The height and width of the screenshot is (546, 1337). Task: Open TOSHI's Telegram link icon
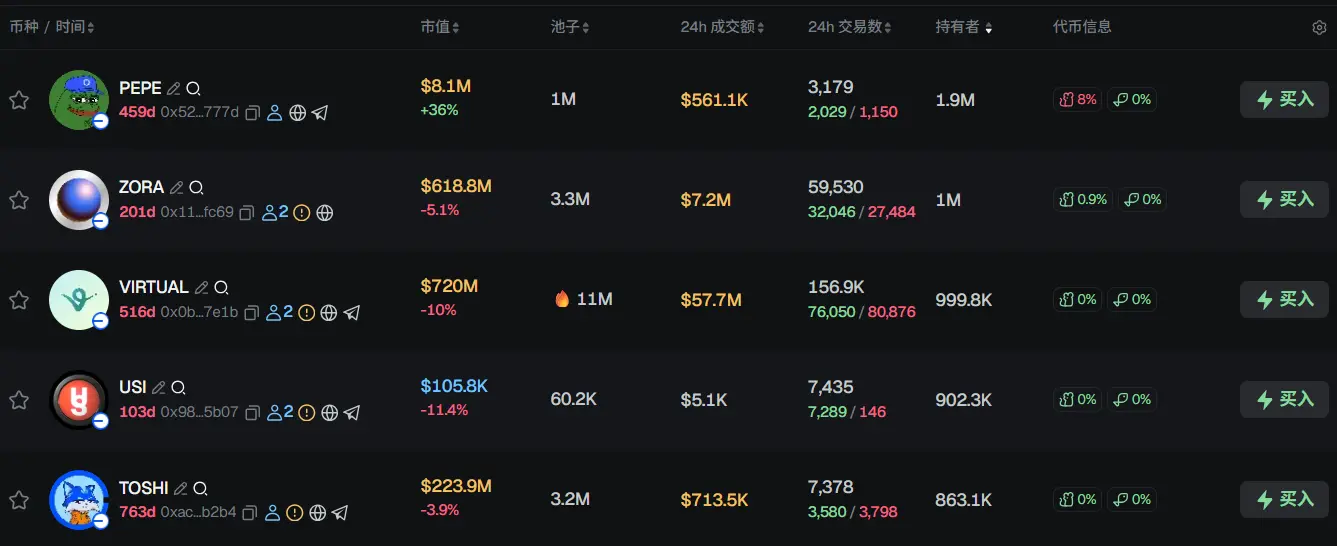coord(340,513)
